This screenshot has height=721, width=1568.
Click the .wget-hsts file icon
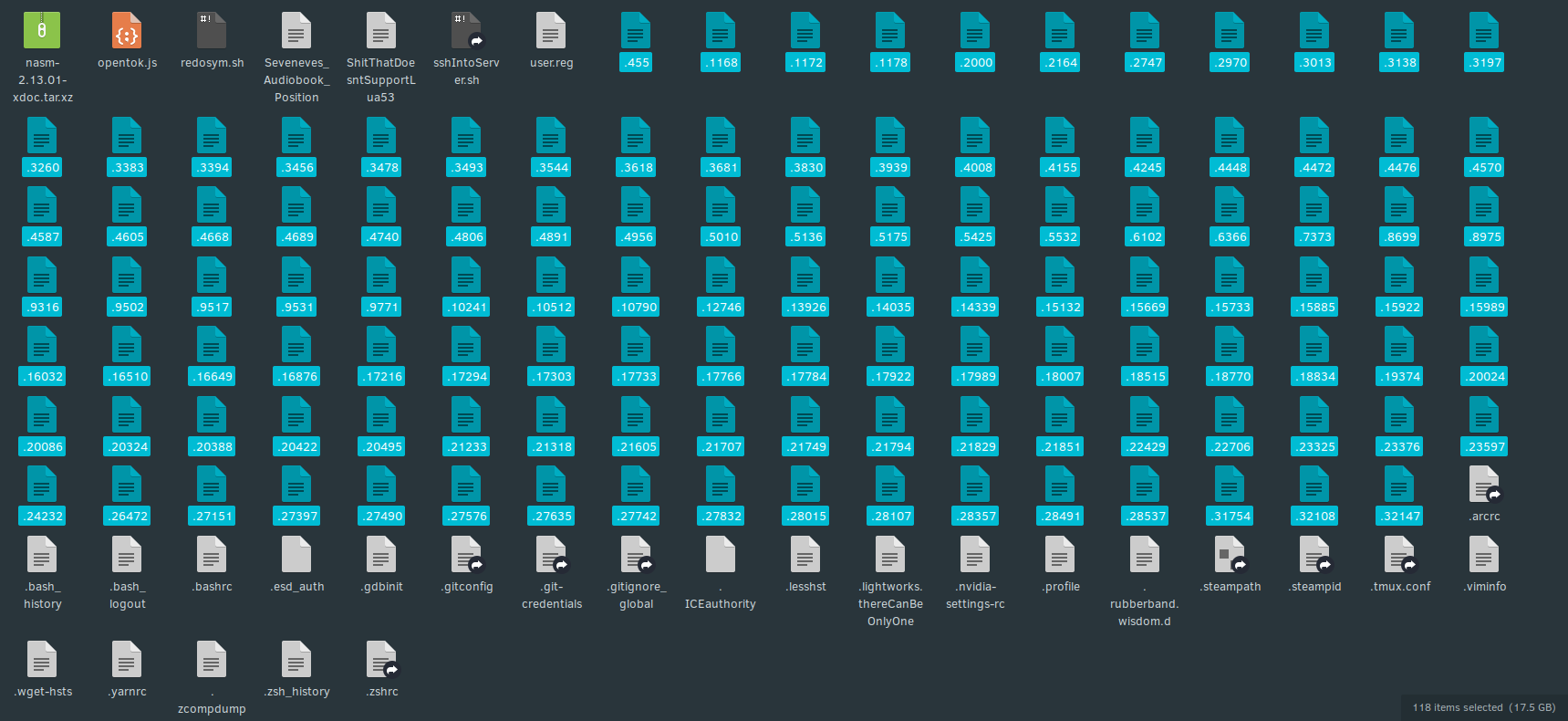42,659
